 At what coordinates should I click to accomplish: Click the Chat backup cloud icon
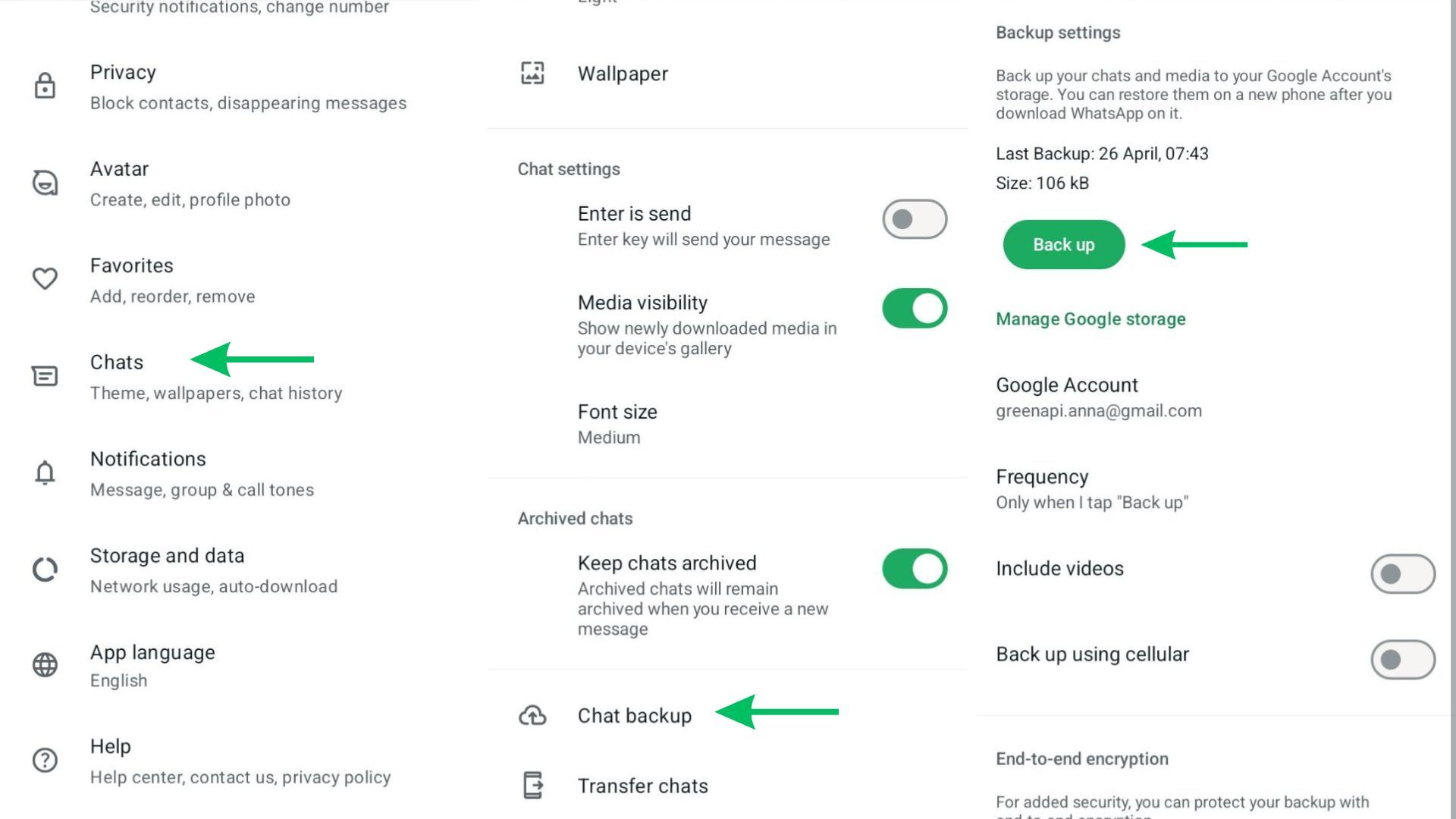(532, 715)
